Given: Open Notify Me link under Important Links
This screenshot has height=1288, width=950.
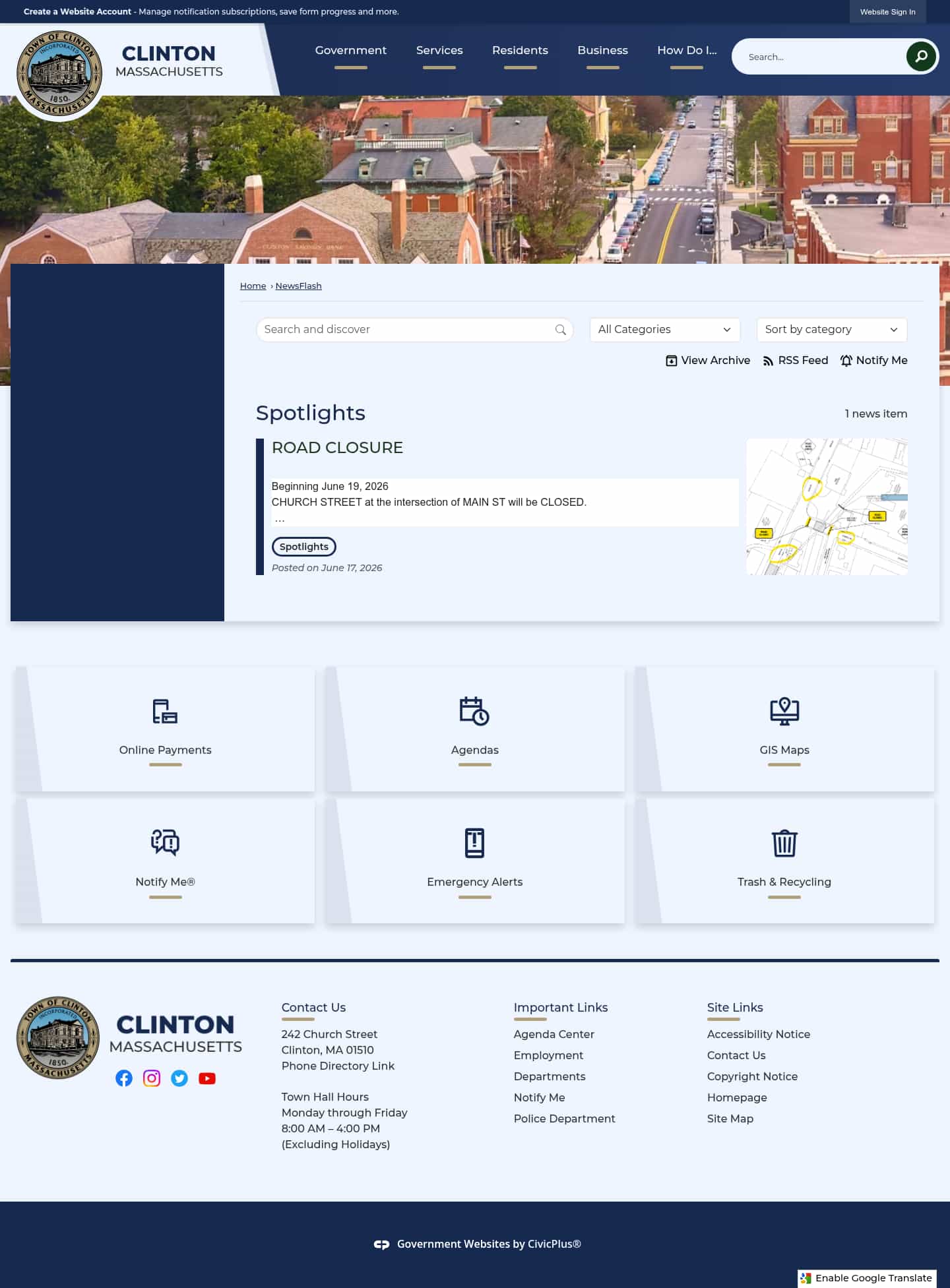Looking at the screenshot, I should point(539,1097).
